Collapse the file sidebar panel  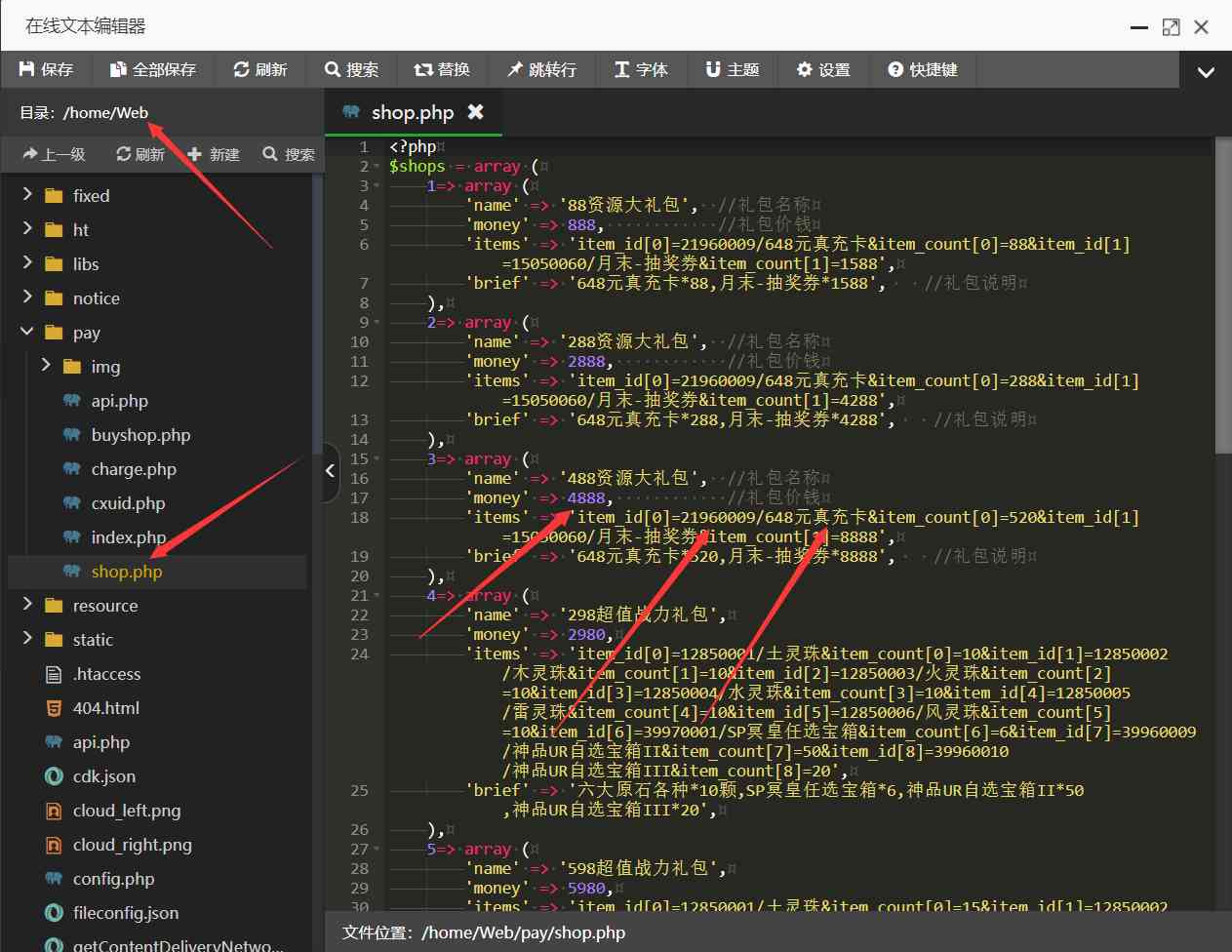click(x=331, y=471)
